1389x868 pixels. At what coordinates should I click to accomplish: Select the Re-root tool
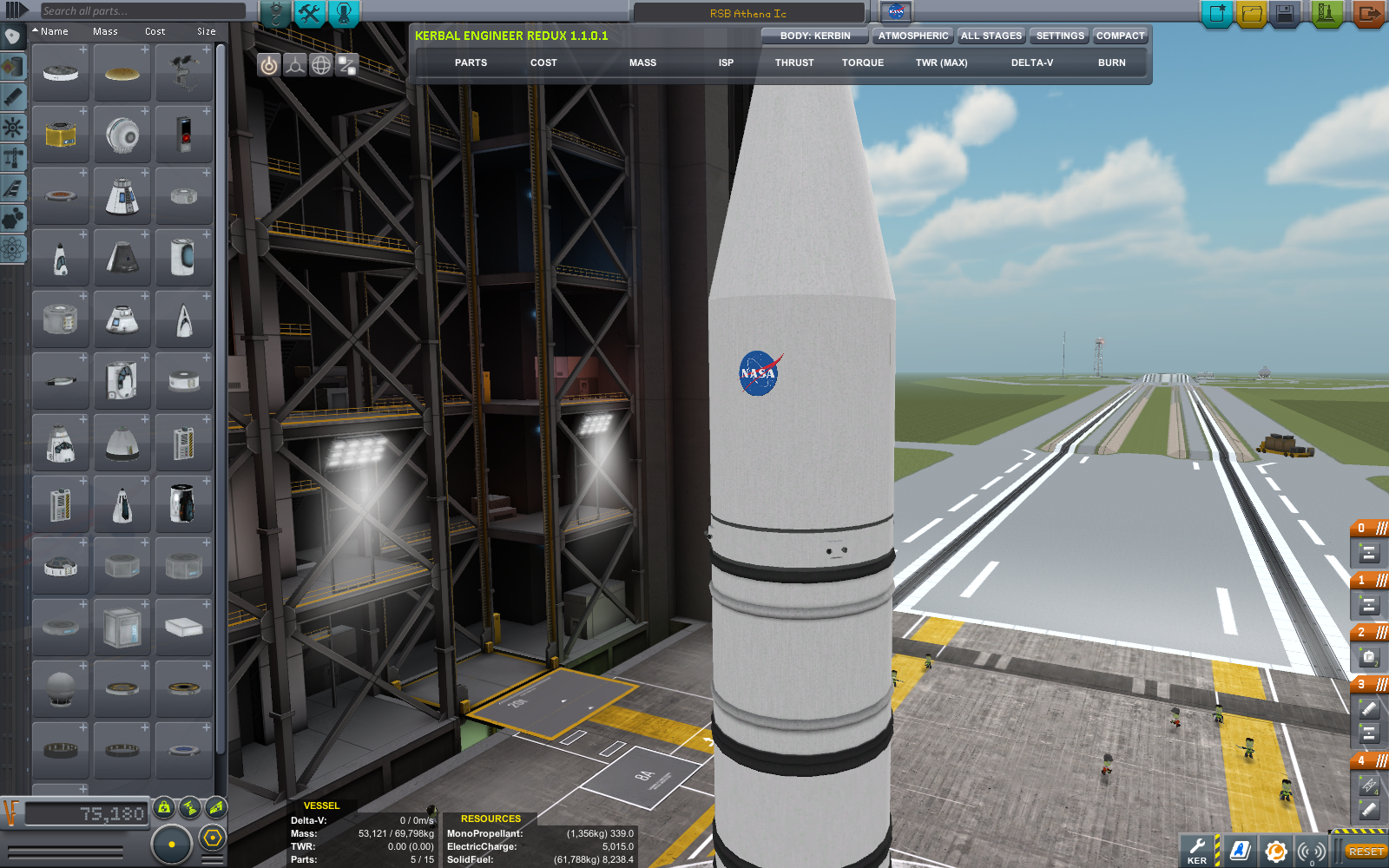[347, 65]
